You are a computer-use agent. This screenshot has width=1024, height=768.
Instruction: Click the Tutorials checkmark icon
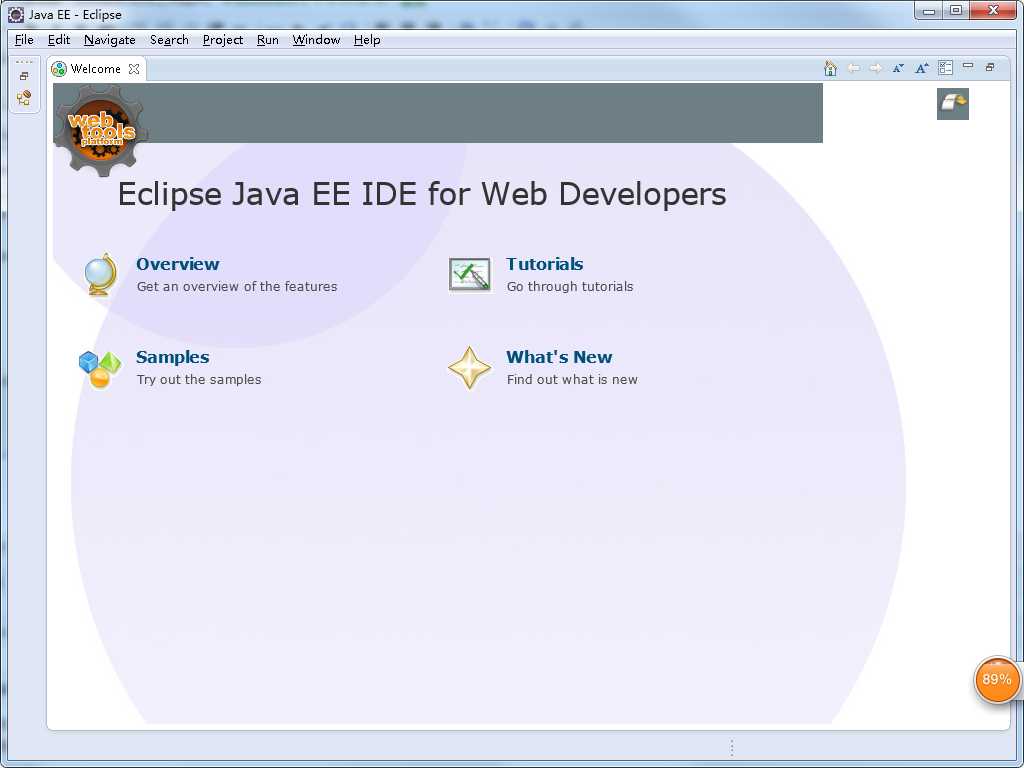470,274
